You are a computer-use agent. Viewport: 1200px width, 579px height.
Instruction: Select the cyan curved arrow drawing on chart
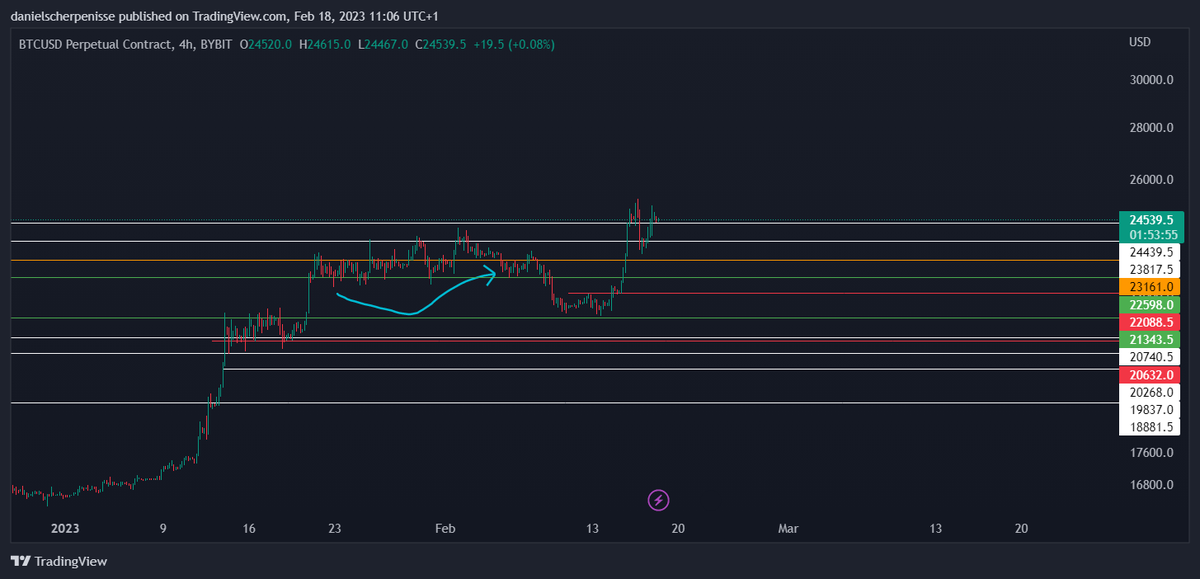tap(418, 292)
